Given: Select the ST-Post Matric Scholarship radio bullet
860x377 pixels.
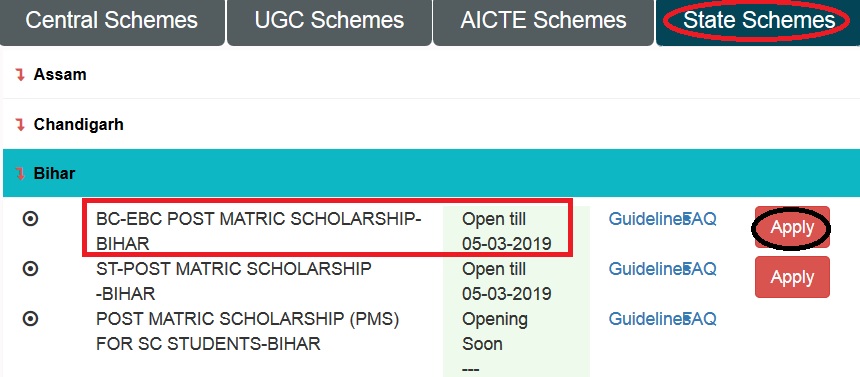Looking at the screenshot, I should click(31, 269).
